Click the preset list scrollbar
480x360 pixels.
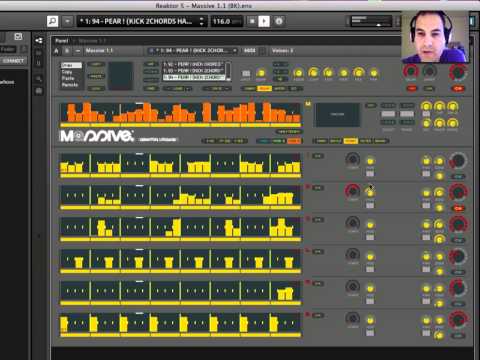[228, 71]
